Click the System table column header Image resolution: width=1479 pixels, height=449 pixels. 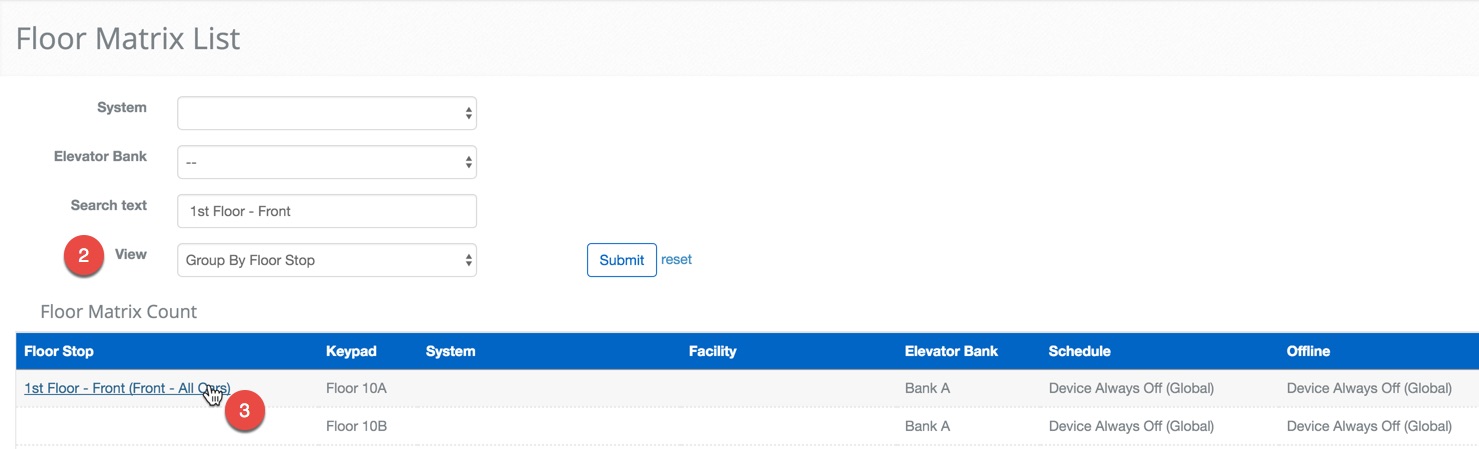[450, 351]
